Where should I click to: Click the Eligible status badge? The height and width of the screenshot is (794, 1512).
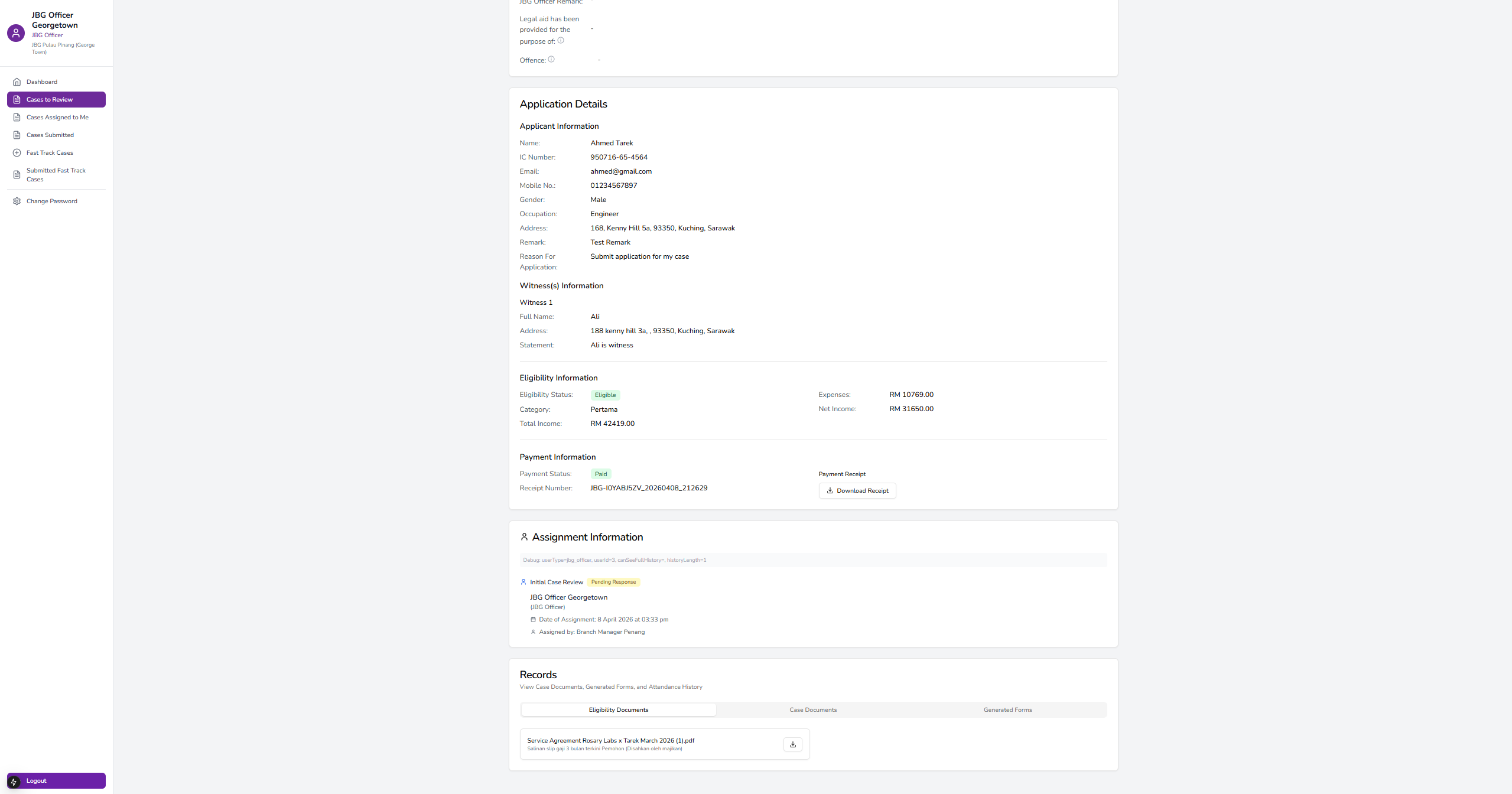[x=605, y=395]
